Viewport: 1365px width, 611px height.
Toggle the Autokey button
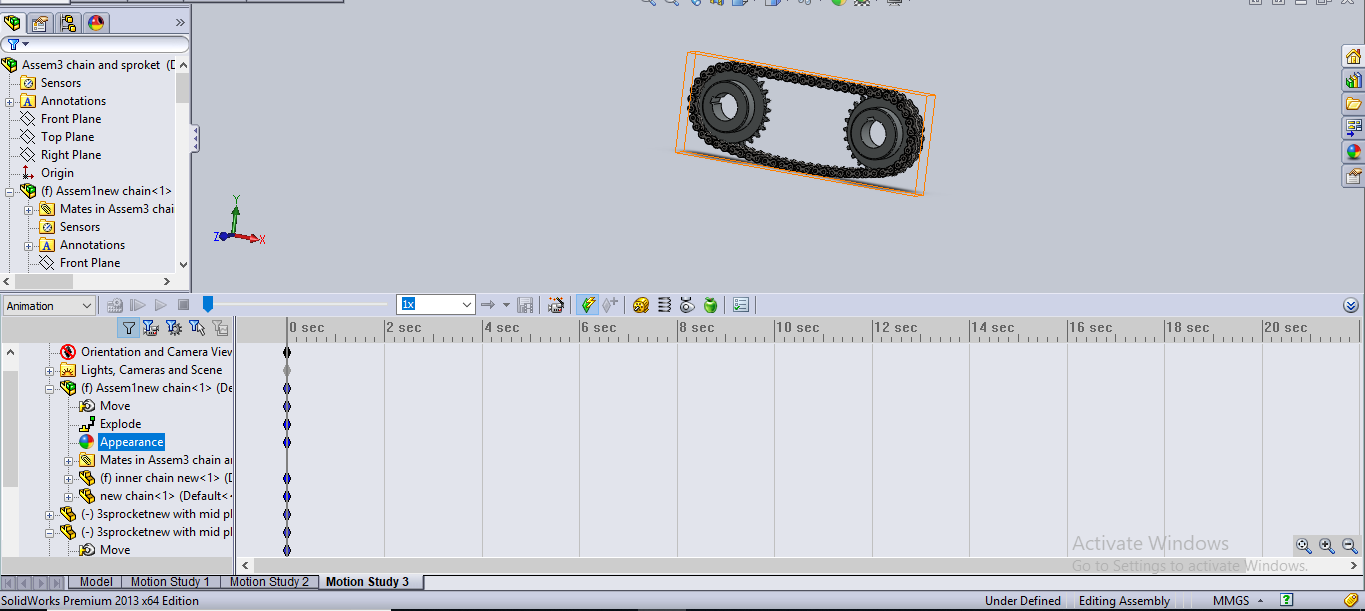[588, 305]
